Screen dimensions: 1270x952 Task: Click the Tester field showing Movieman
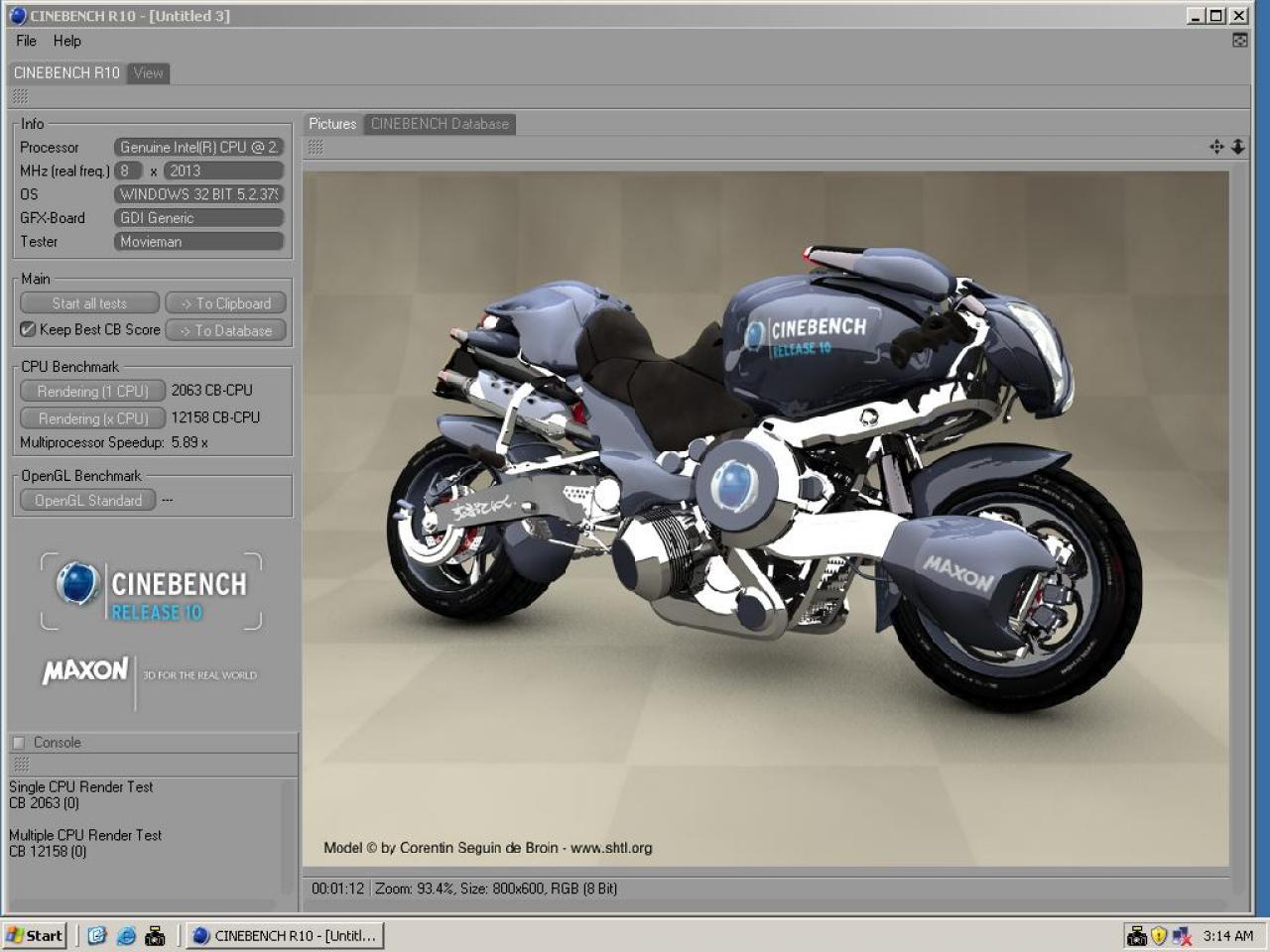[198, 242]
